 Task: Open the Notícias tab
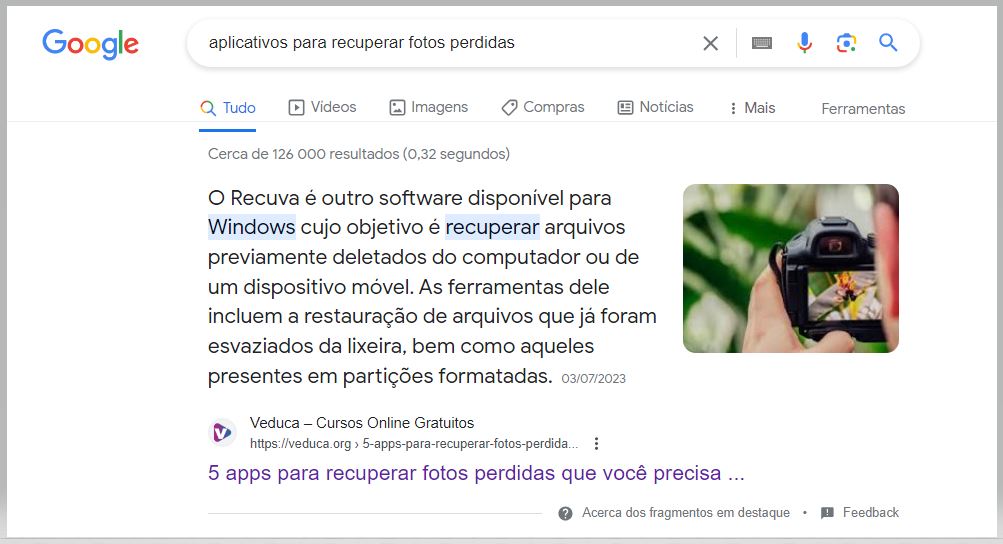click(656, 108)
